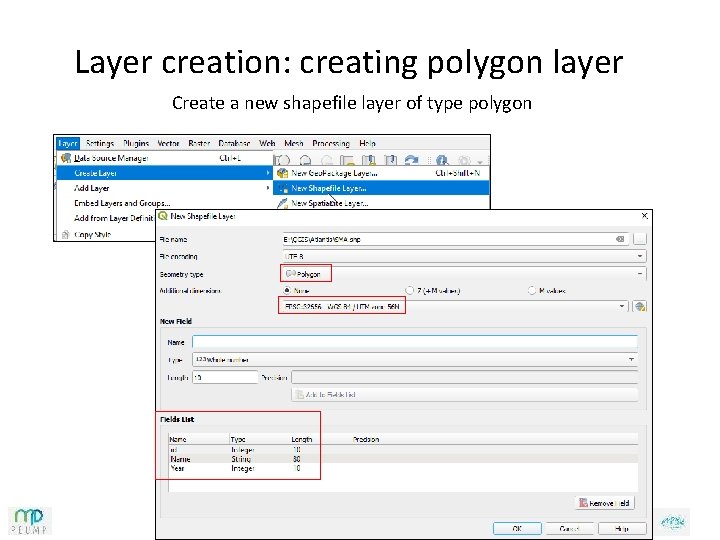The height and width of the screenshot is (540, 720).
Task: Open the CRS selection dropdown
Action: coord(454,306)
